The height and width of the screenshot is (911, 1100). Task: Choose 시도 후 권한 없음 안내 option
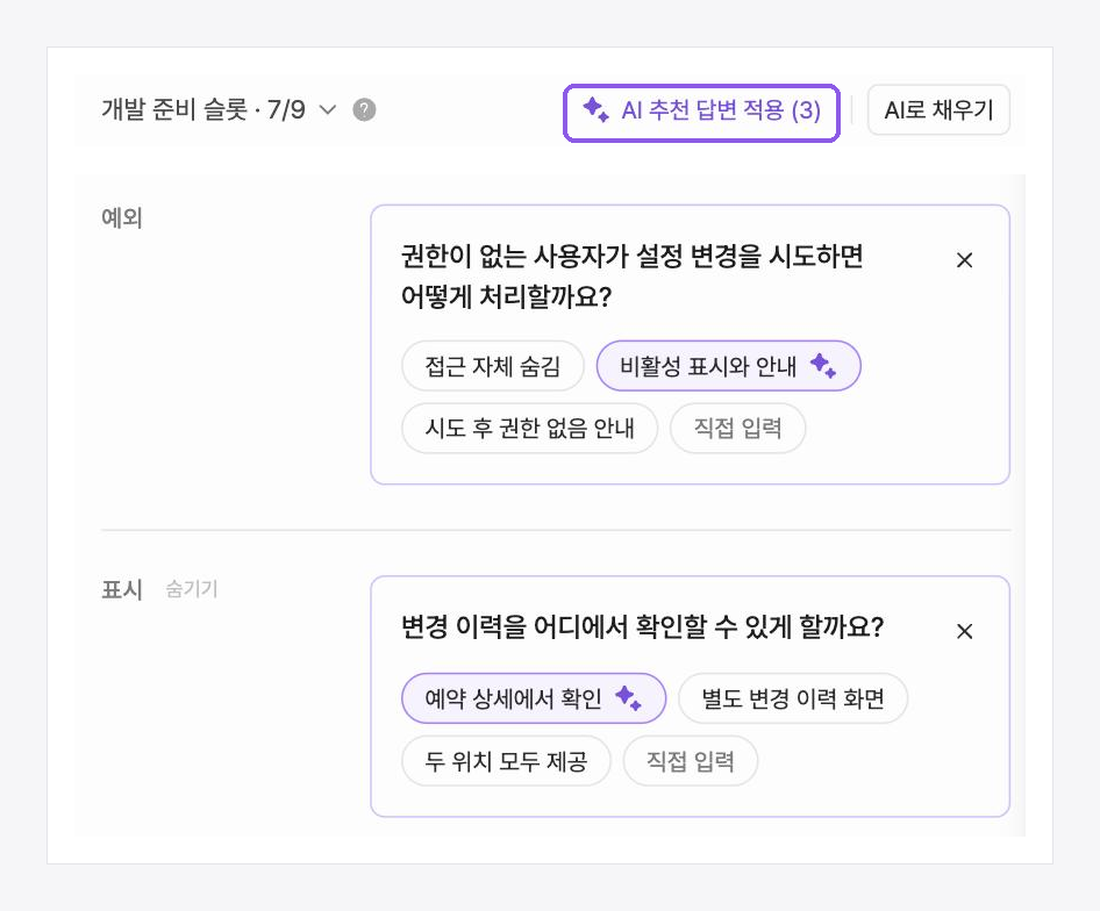tap(530, 428)
